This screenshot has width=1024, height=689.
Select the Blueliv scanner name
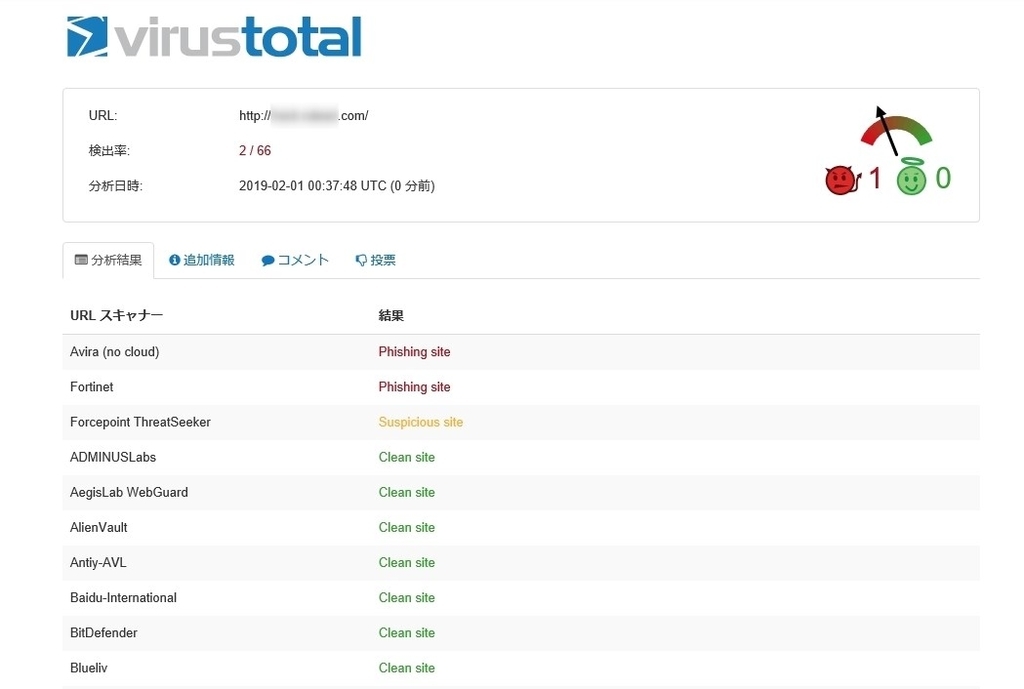tap(89, 669)
